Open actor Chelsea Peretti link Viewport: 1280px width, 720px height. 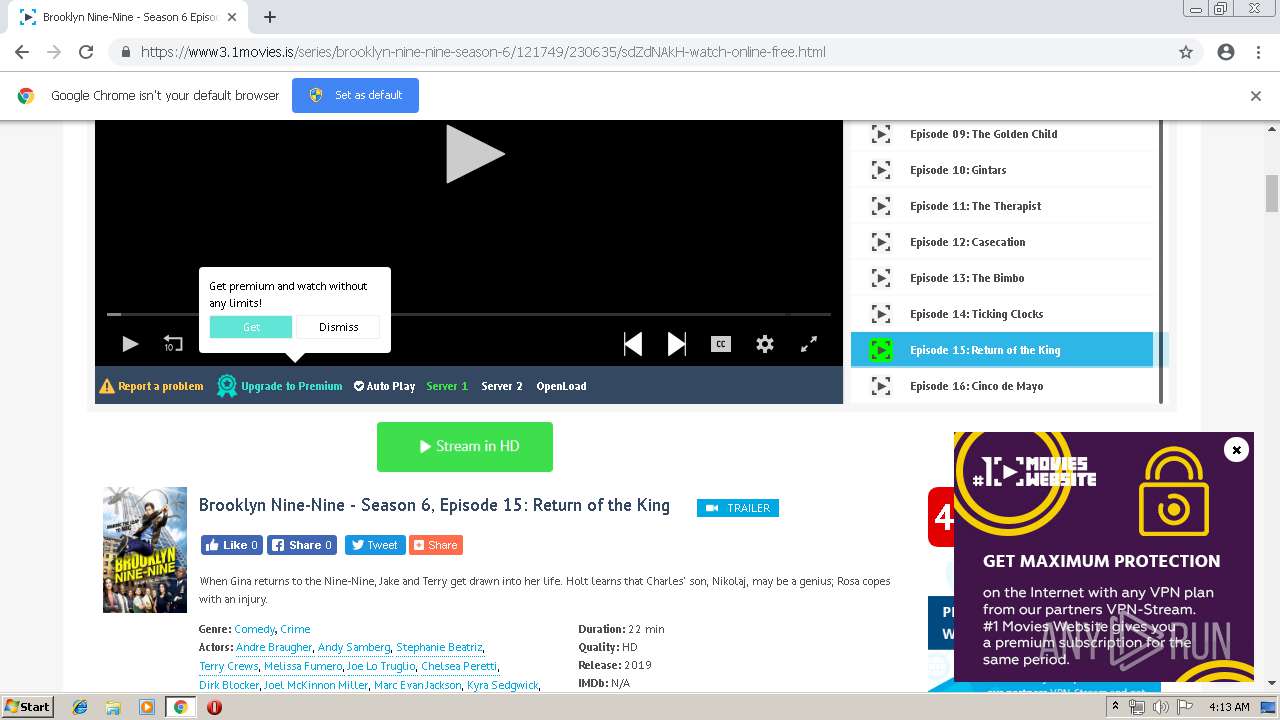pyautogui.click(x=459, y=666)
